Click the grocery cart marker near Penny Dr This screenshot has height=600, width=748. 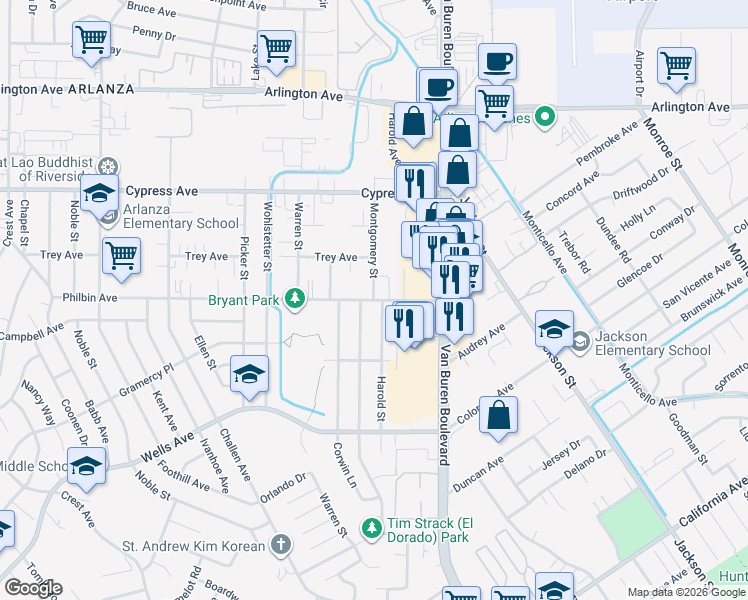[92, 41]
